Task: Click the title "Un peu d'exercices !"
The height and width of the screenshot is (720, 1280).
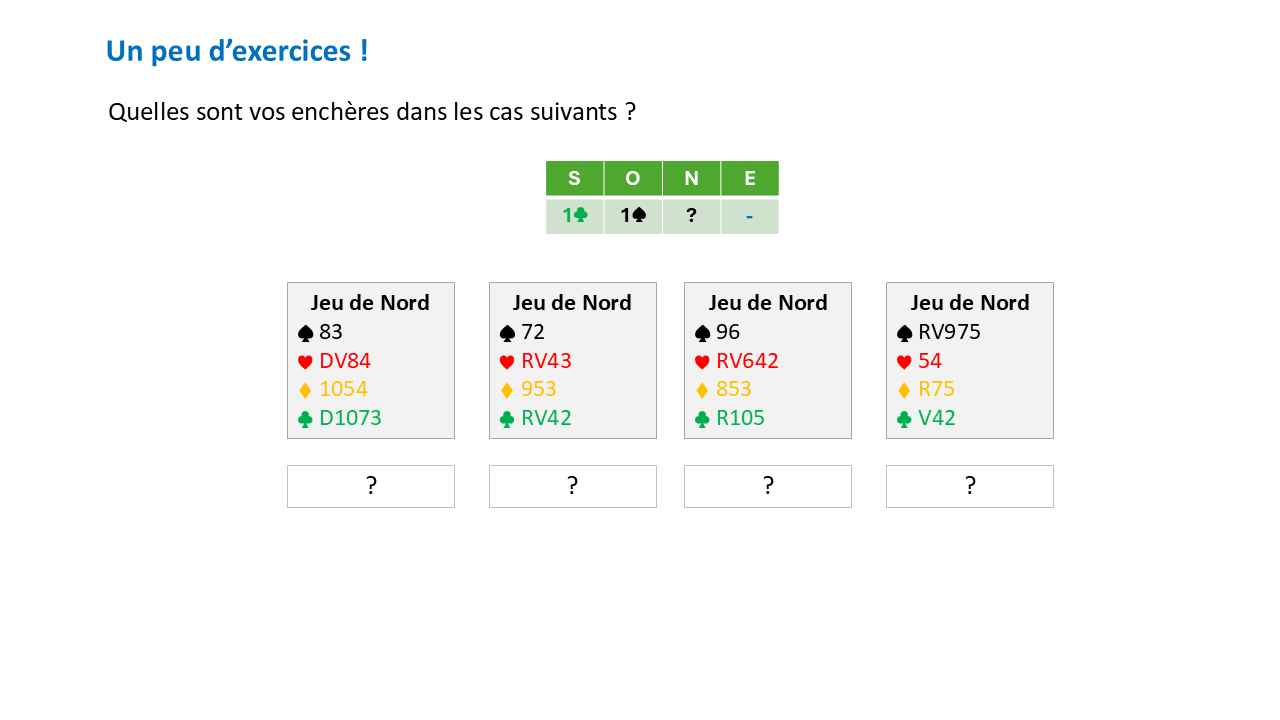Action: point(237,51)
